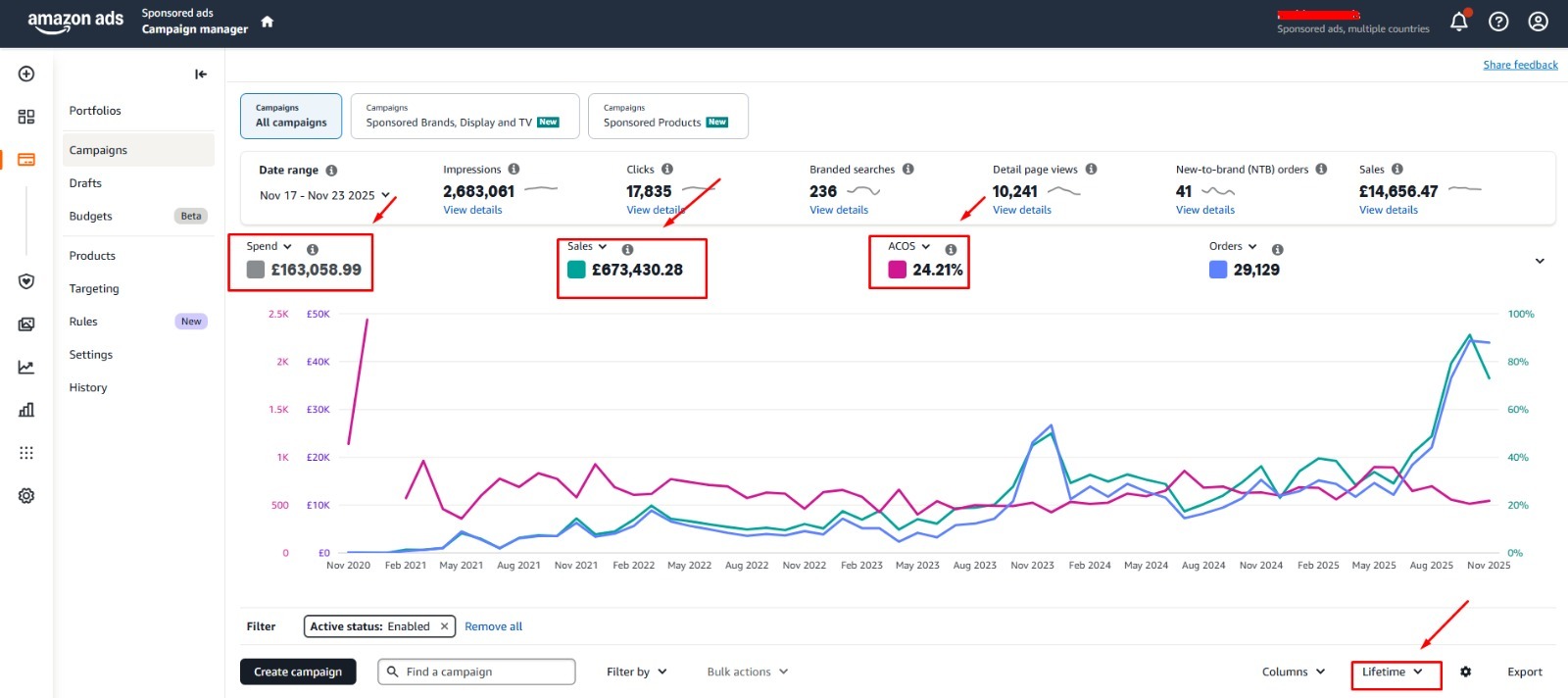Screen dimensions: 1568x698
Task: Open the user account profile icon
Action: click(1539, 22)
